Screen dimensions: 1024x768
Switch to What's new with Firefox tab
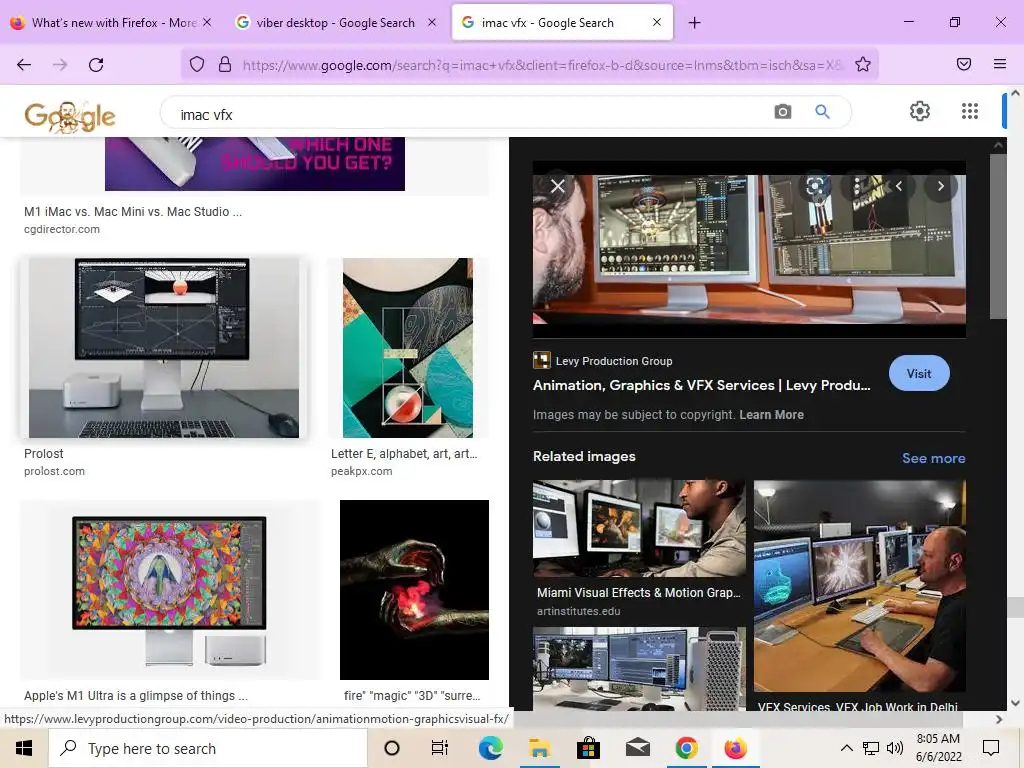[111, 23]
